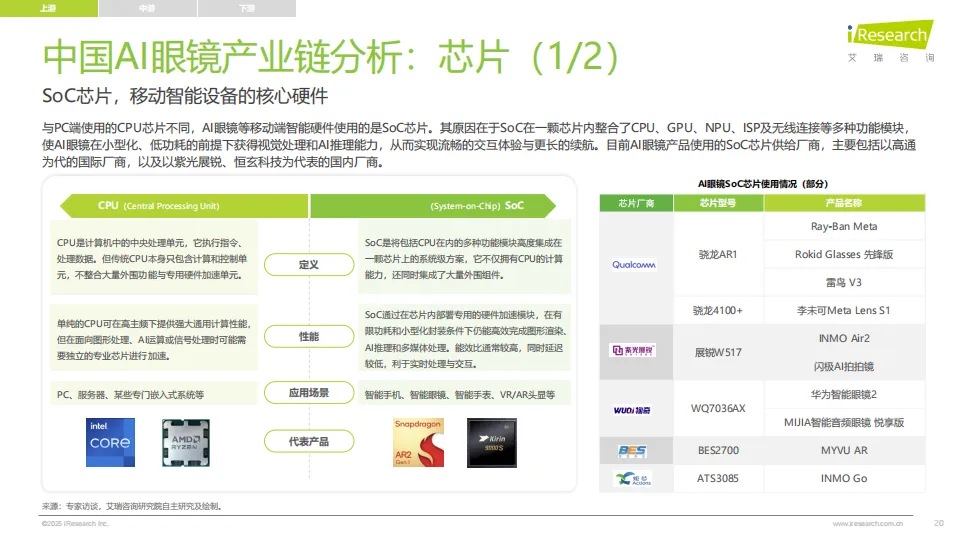Switch to the 中游 tab
The image size is (960, 540).
(148, 8)
